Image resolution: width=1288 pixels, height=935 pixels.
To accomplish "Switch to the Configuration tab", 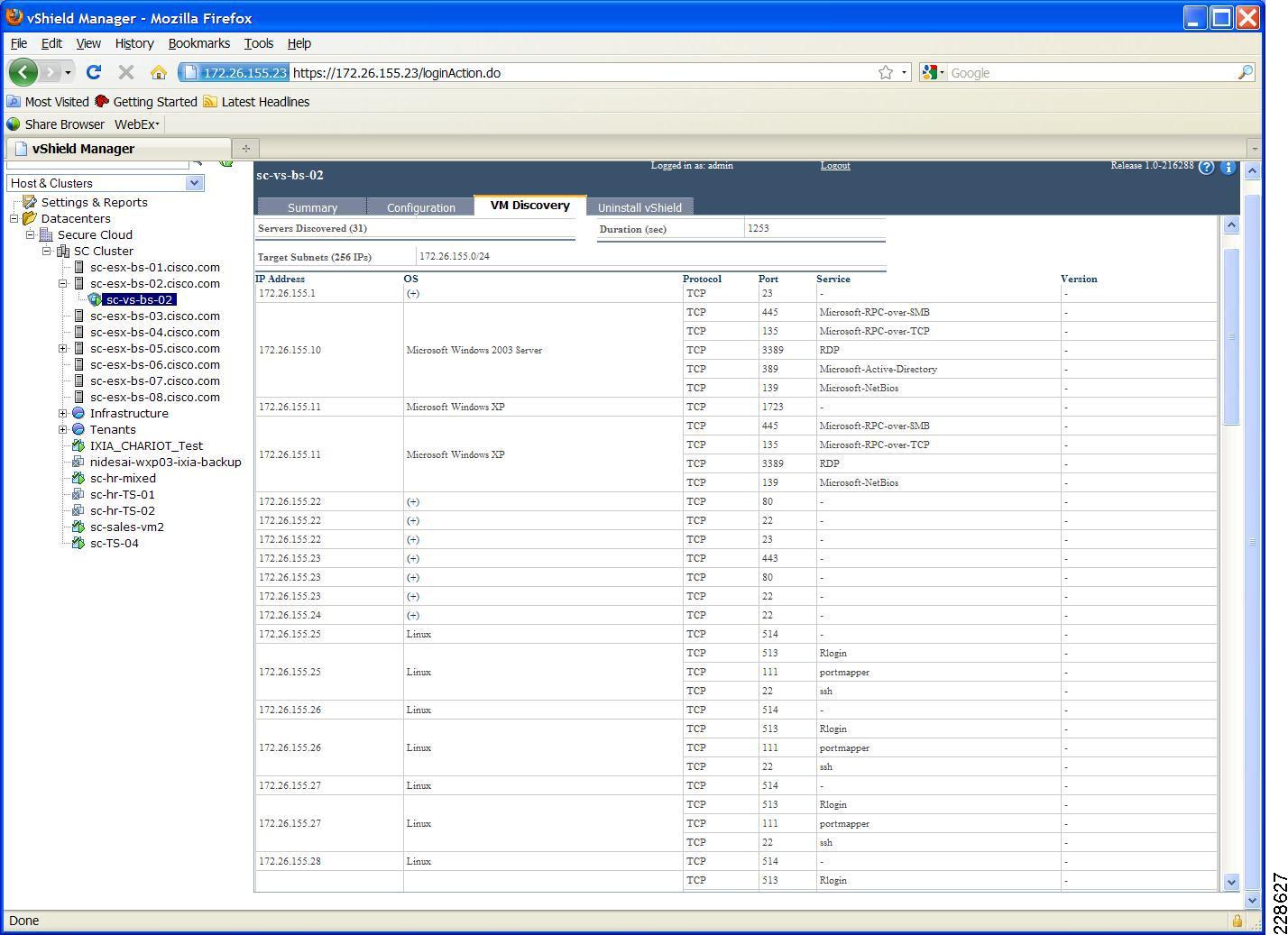I will [421, 207].
